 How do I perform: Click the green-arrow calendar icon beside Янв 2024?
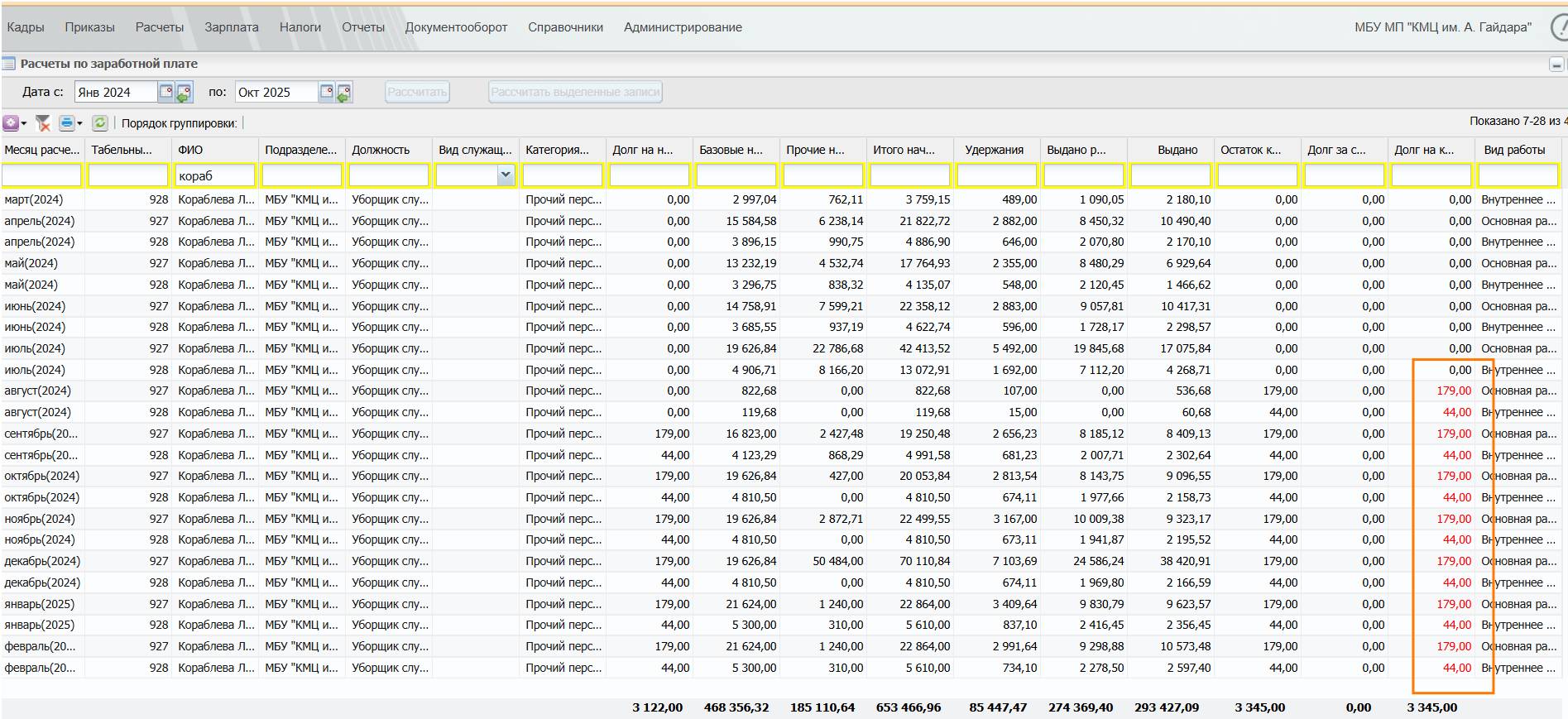(x=184, y=93)
